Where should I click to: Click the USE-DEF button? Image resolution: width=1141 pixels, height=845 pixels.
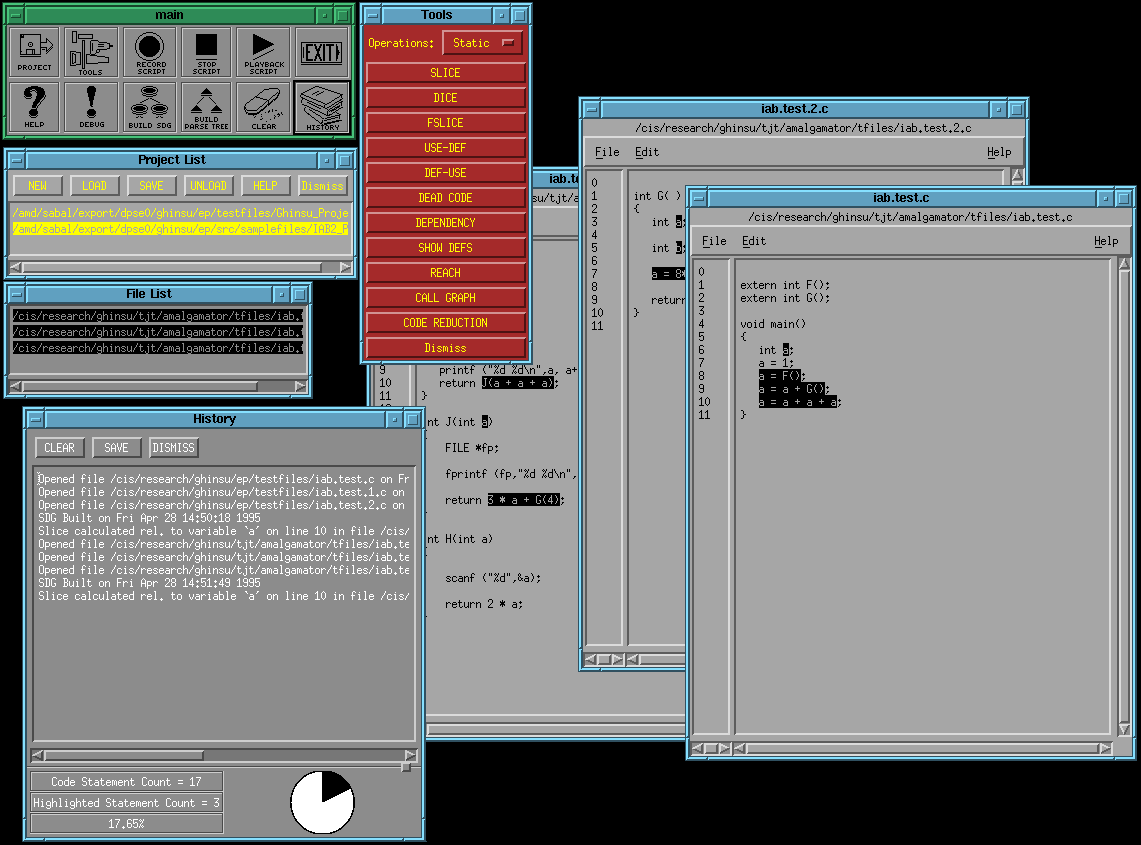[445, 148]
